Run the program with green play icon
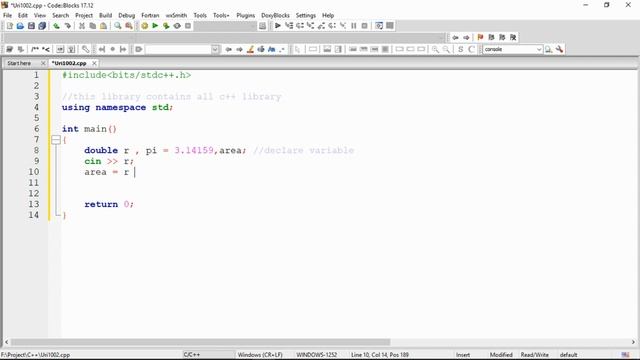Image resolution: width=640 pixels, height=360 pixels. [x=155, y=26]
